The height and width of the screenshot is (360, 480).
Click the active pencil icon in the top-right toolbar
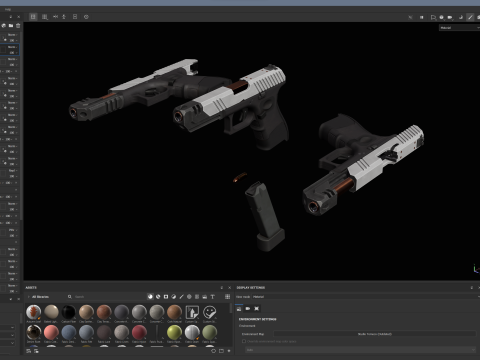tap(470, 17)
